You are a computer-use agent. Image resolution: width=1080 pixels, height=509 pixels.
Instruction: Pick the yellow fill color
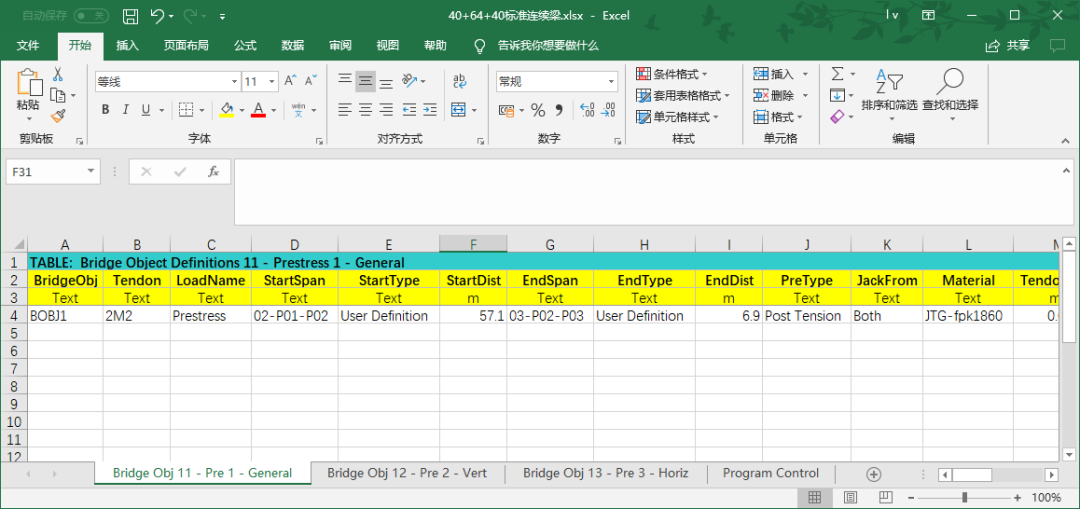point(227,110)
